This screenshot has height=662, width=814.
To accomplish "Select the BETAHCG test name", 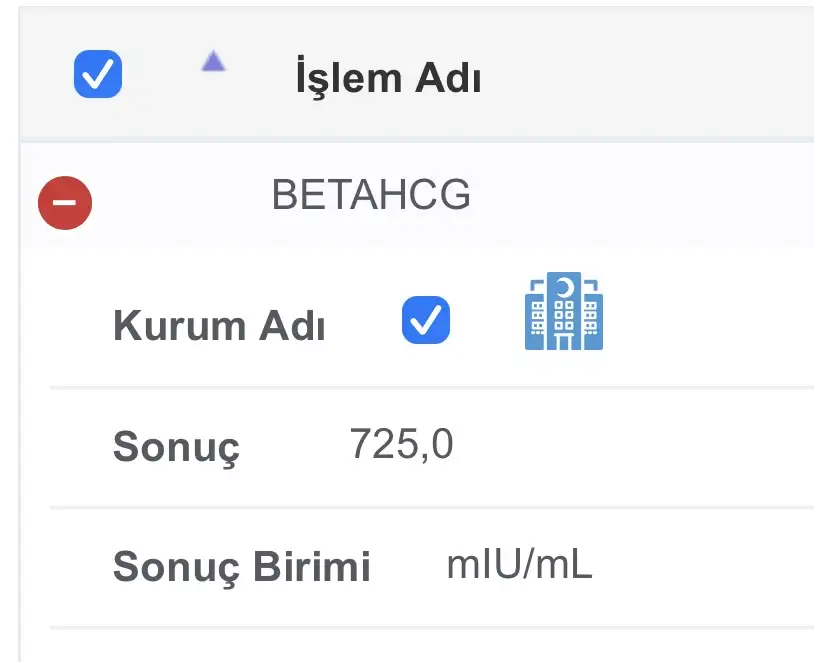I will coord(371,195).
